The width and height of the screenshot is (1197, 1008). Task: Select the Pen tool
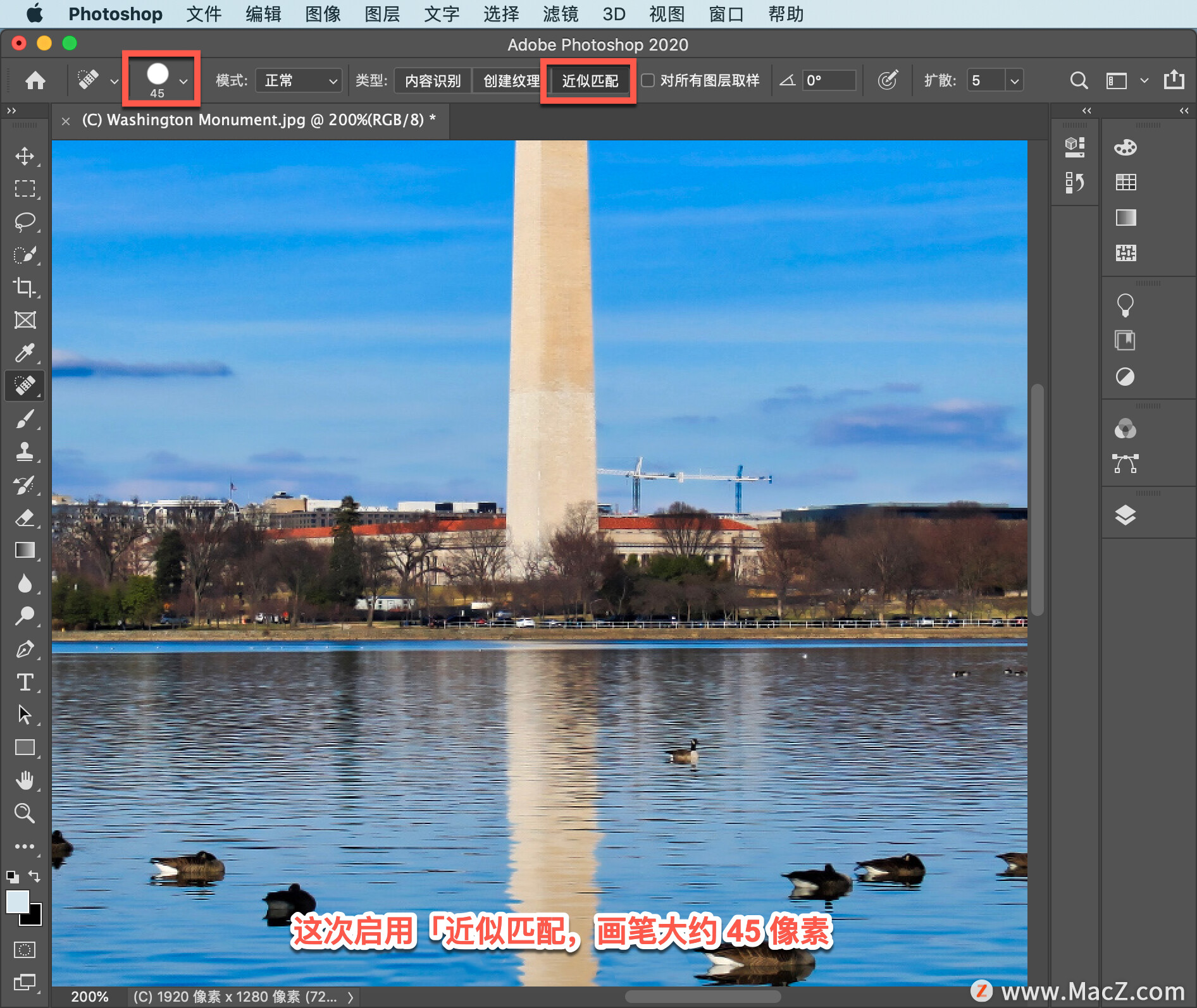click(25, 649)
